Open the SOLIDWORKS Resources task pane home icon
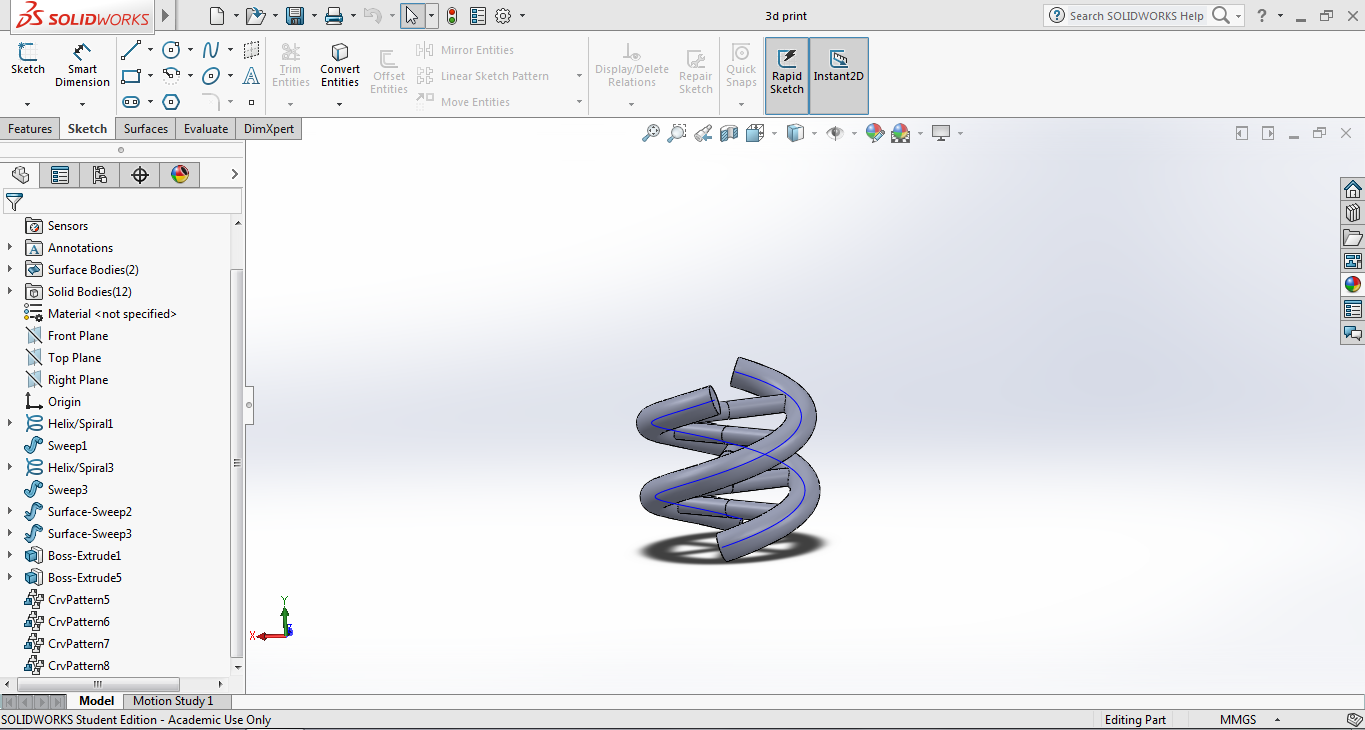Screen dimensions: 1365x730 click(1353, 189)
